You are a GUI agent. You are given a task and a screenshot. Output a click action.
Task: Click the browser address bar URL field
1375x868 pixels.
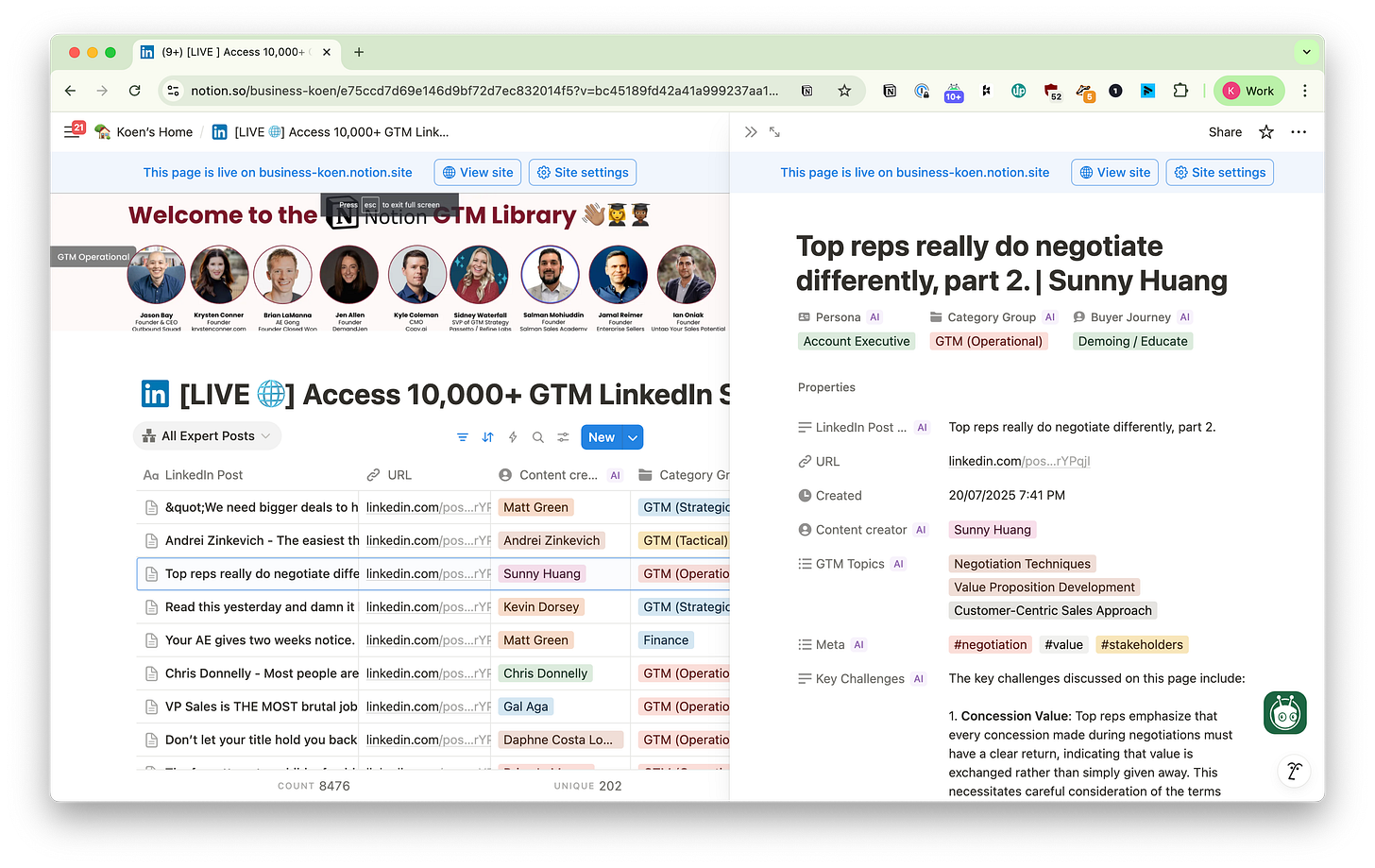pyautogui.click(x=484, y=91)
